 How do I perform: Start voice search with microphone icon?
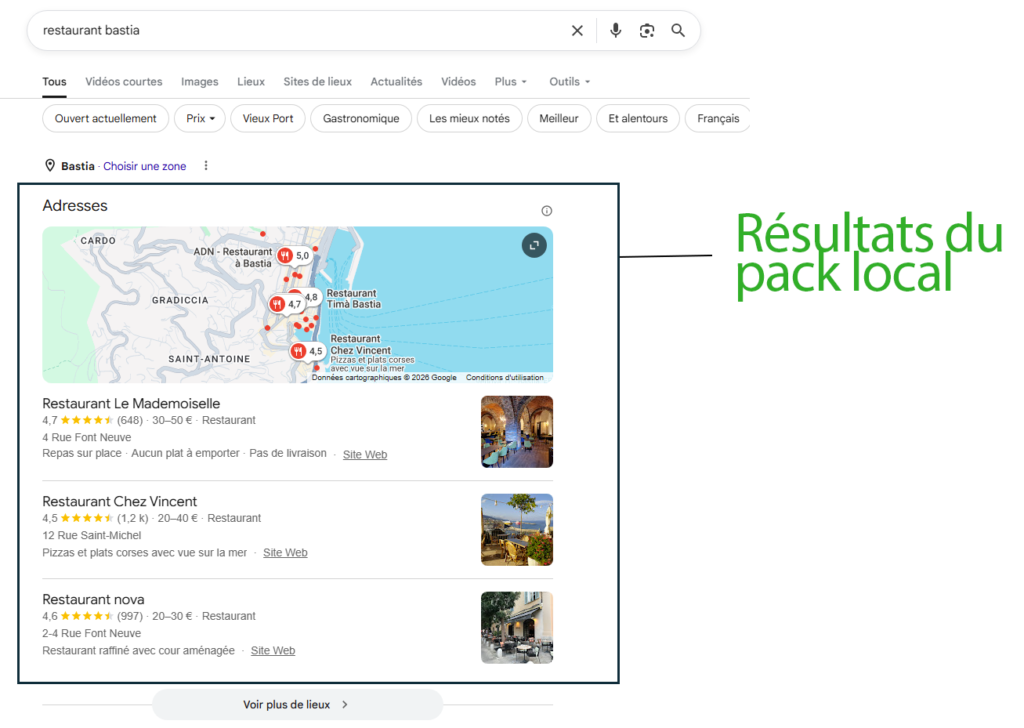click(615, 31)
